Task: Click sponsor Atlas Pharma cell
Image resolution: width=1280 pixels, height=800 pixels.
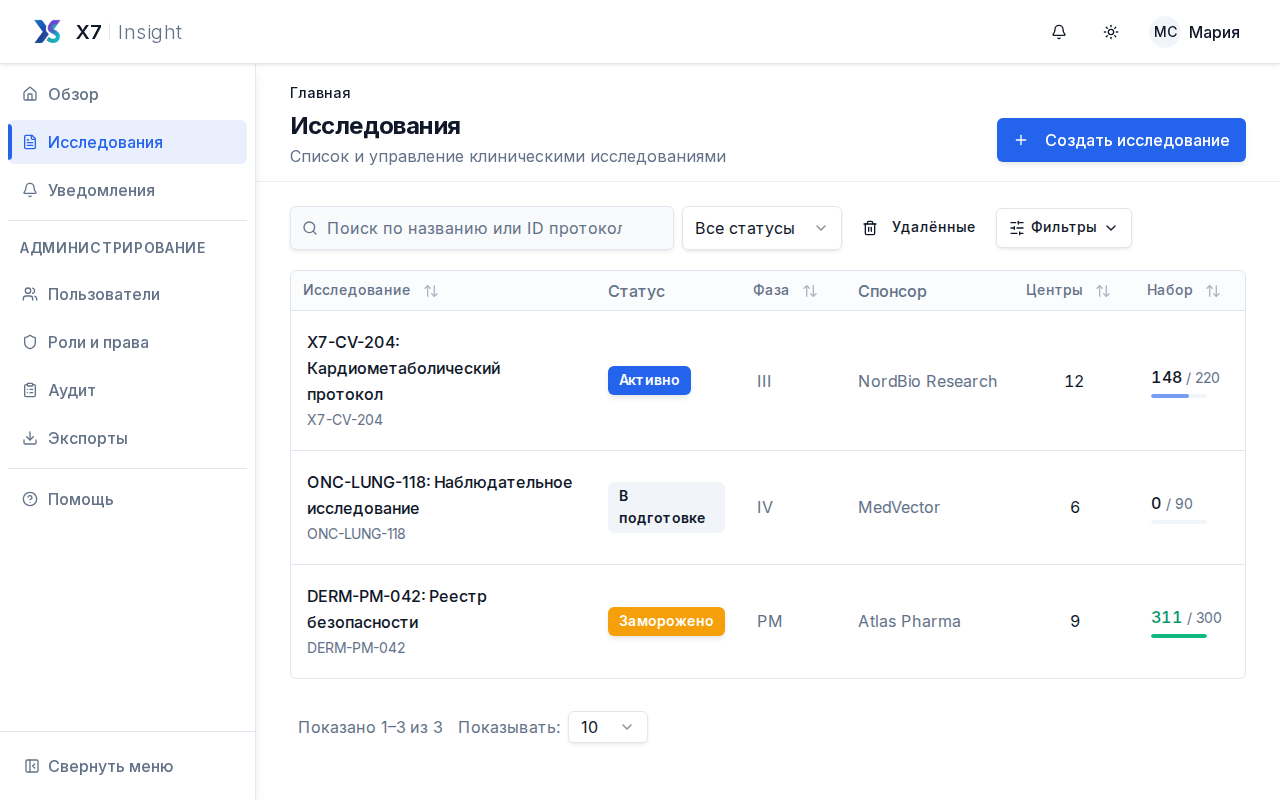Action: tap(909, 621)
